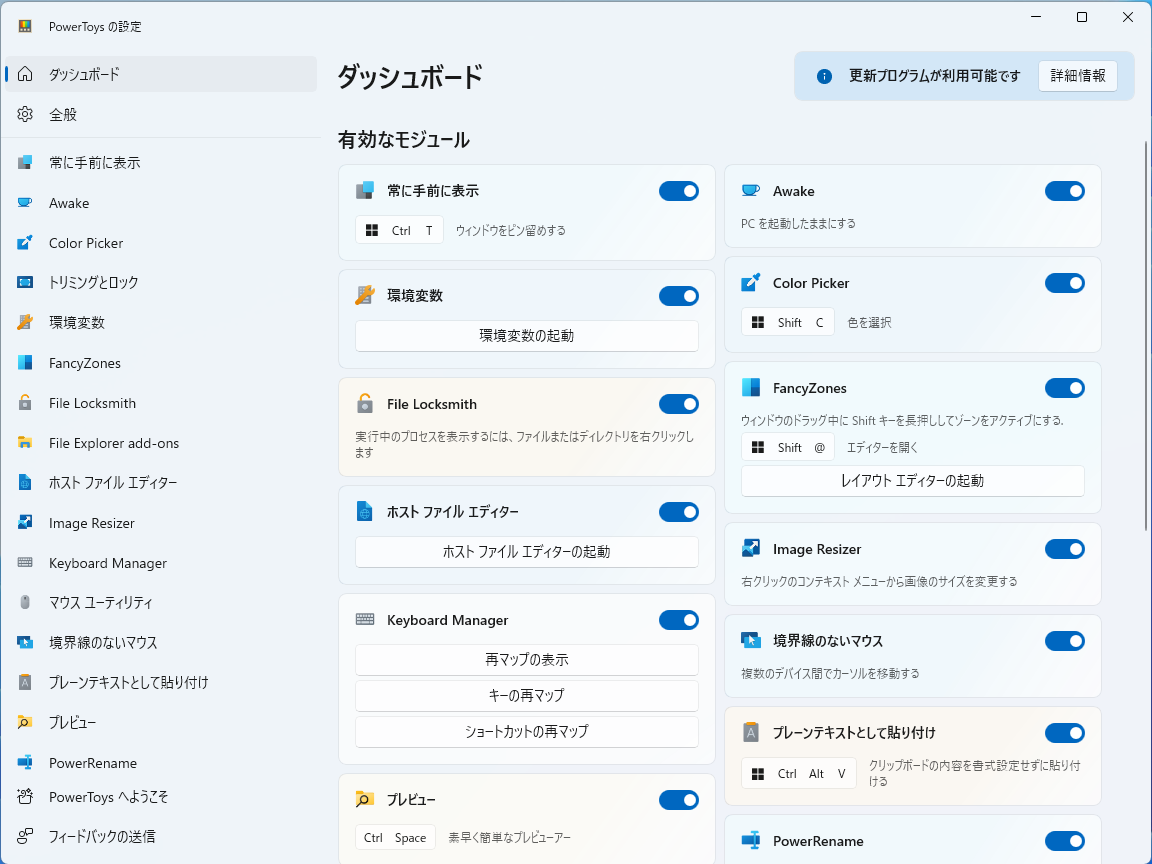Screen dimensions: 1152x864
Task: Select プレビュー from the sidebar
Action: (24, 723)
